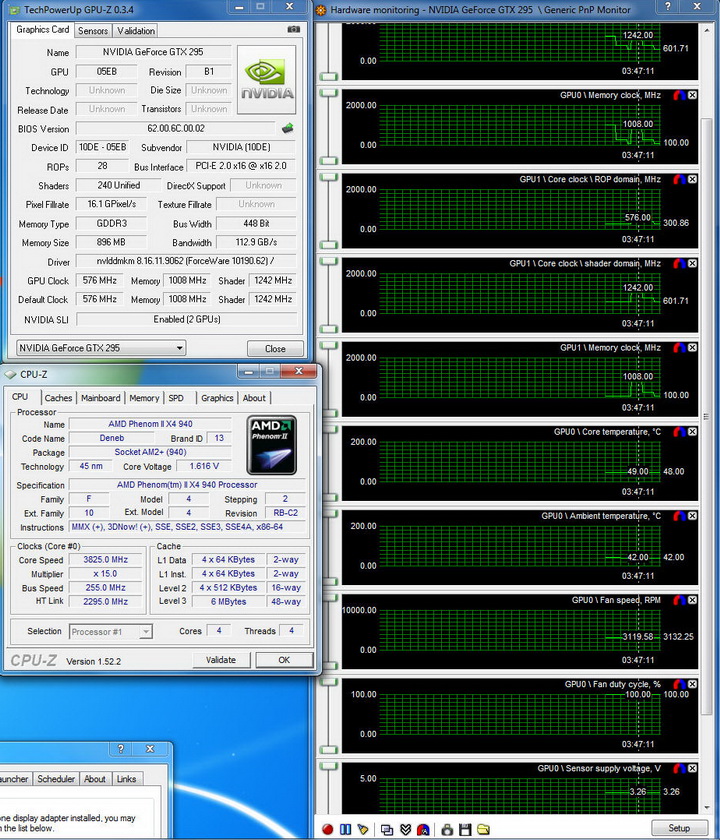Open the Mainboard tab in CPU-Z

(101, 398)
